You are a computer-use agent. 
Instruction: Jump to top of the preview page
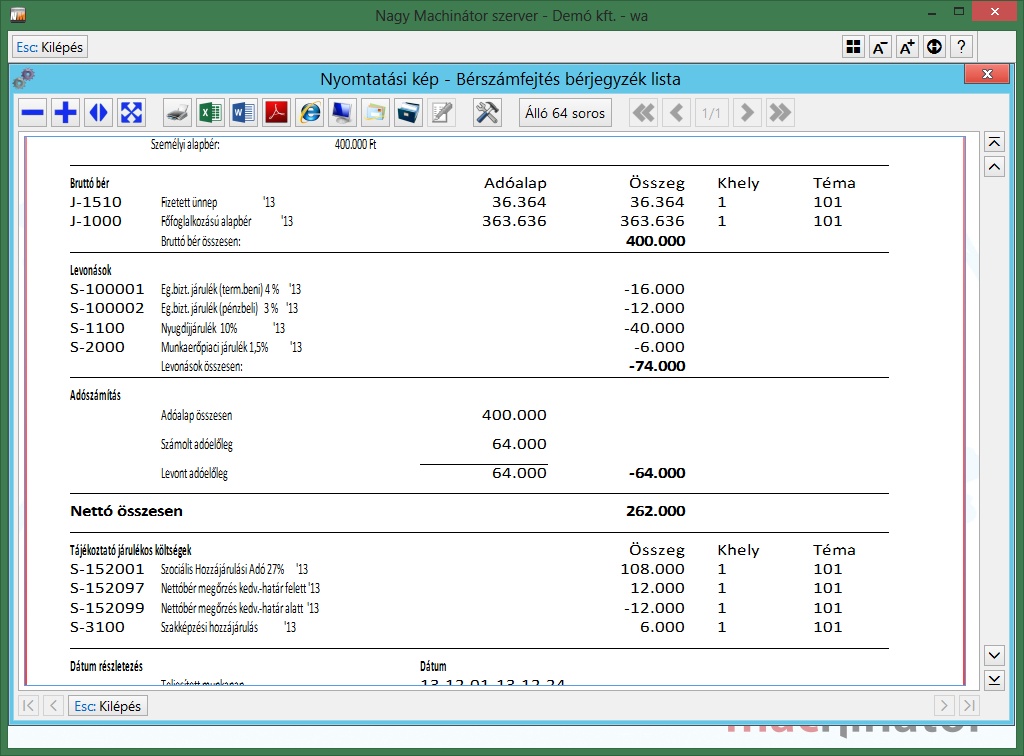(x=994, y=142)
